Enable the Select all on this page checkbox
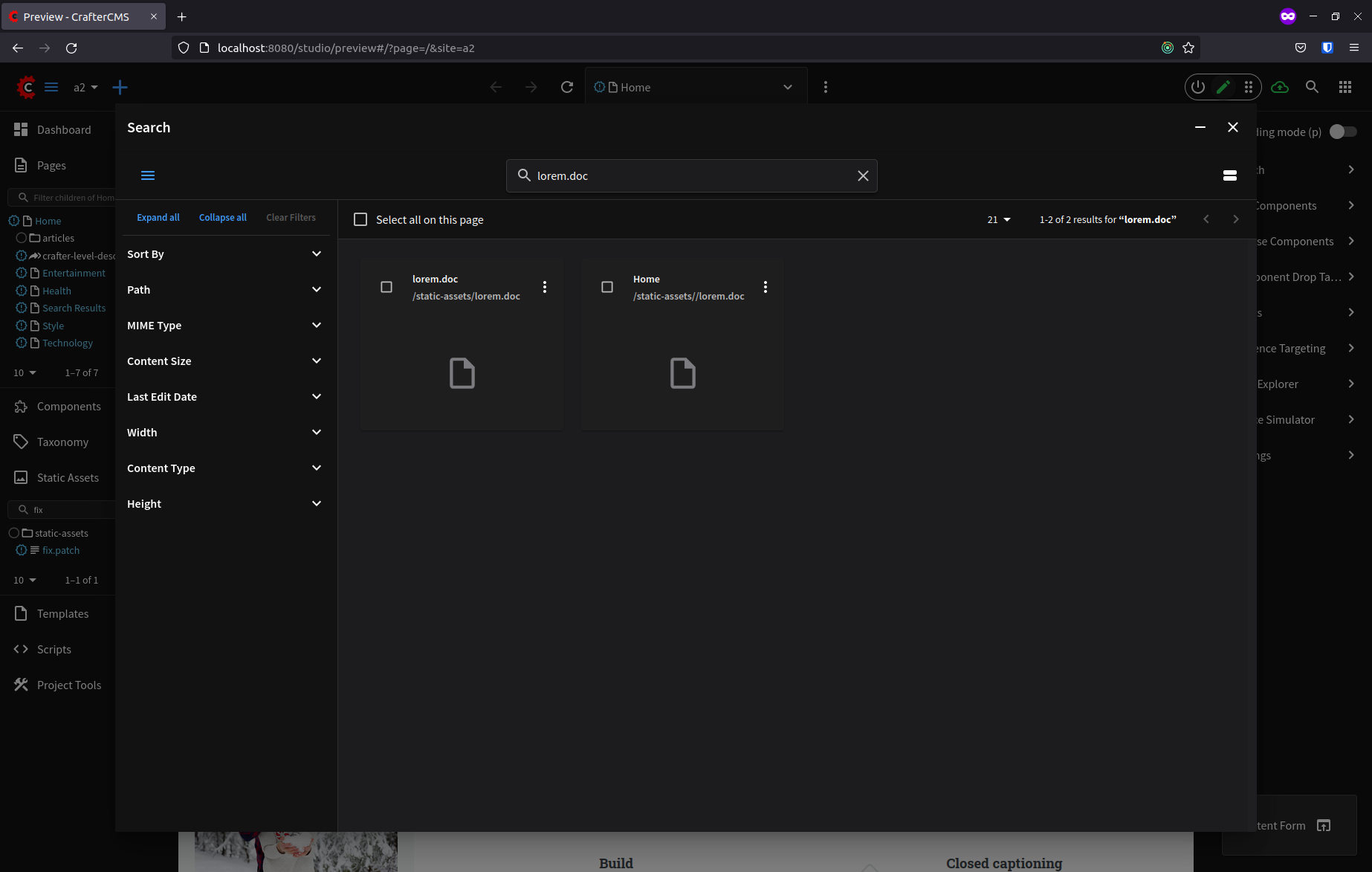 (360, 219)
